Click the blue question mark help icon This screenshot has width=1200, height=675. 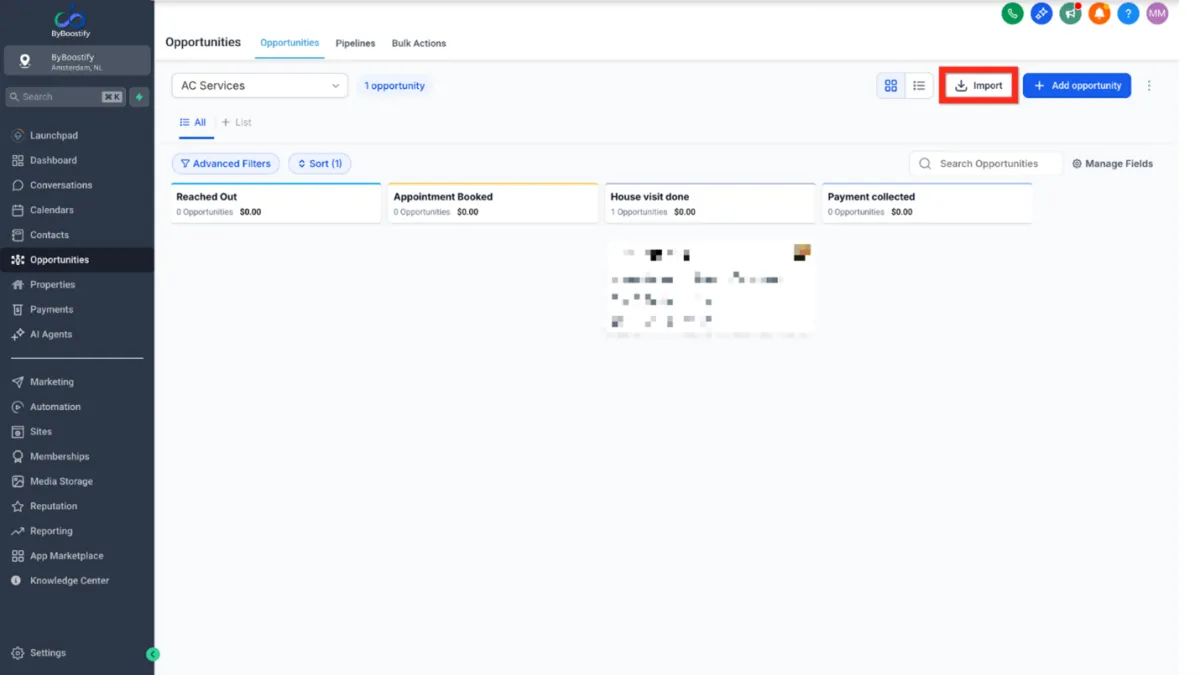tap(1128, 14)
